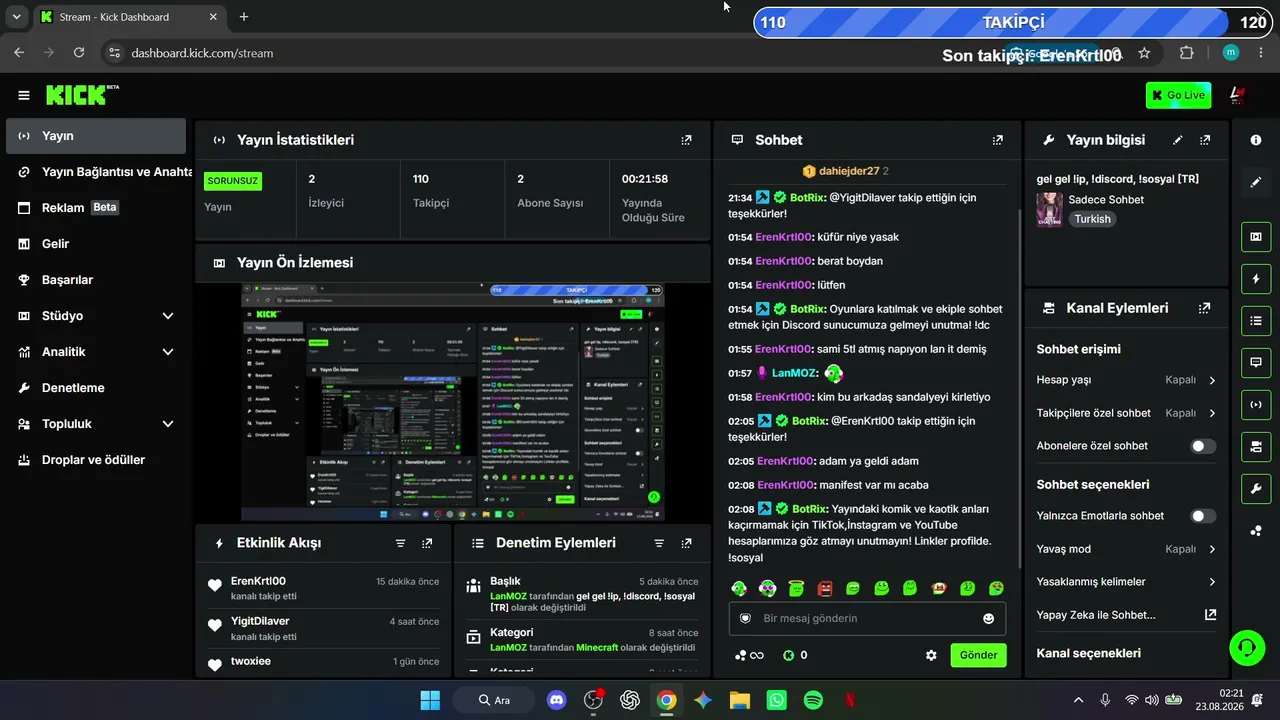Filter the Denetim Eylemleri list
The width and height of the screenshot is (1280, 720).
659,543
